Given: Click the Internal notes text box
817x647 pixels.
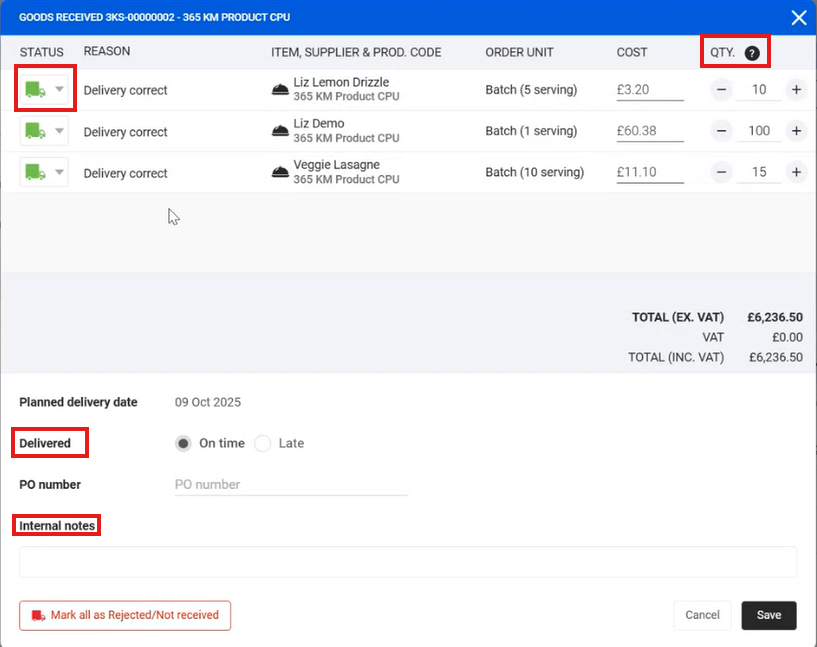Looking at the screenshot, I should 408,562.
